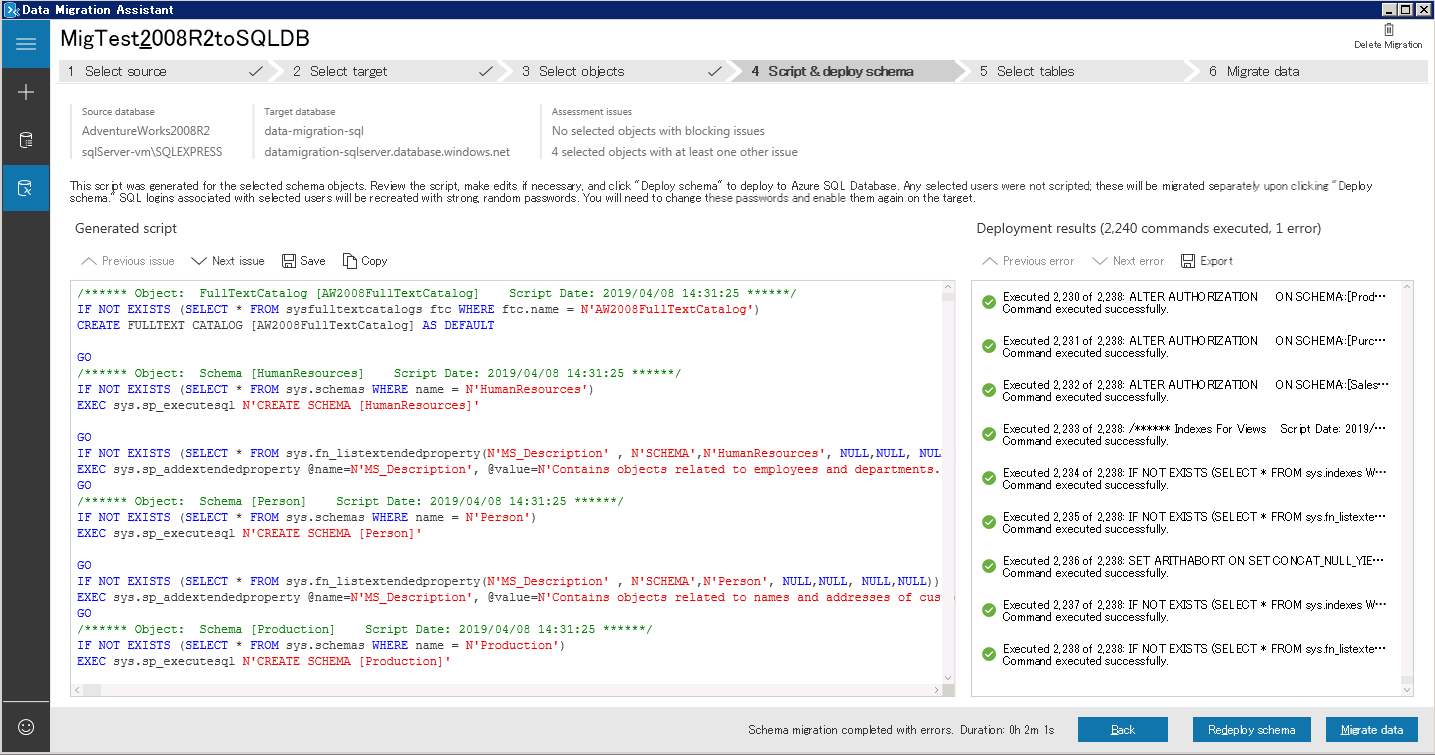Open the hamburger navigation menu
Image resolution: width=1435 pixels, height=755 pixels.
point(26,44)
